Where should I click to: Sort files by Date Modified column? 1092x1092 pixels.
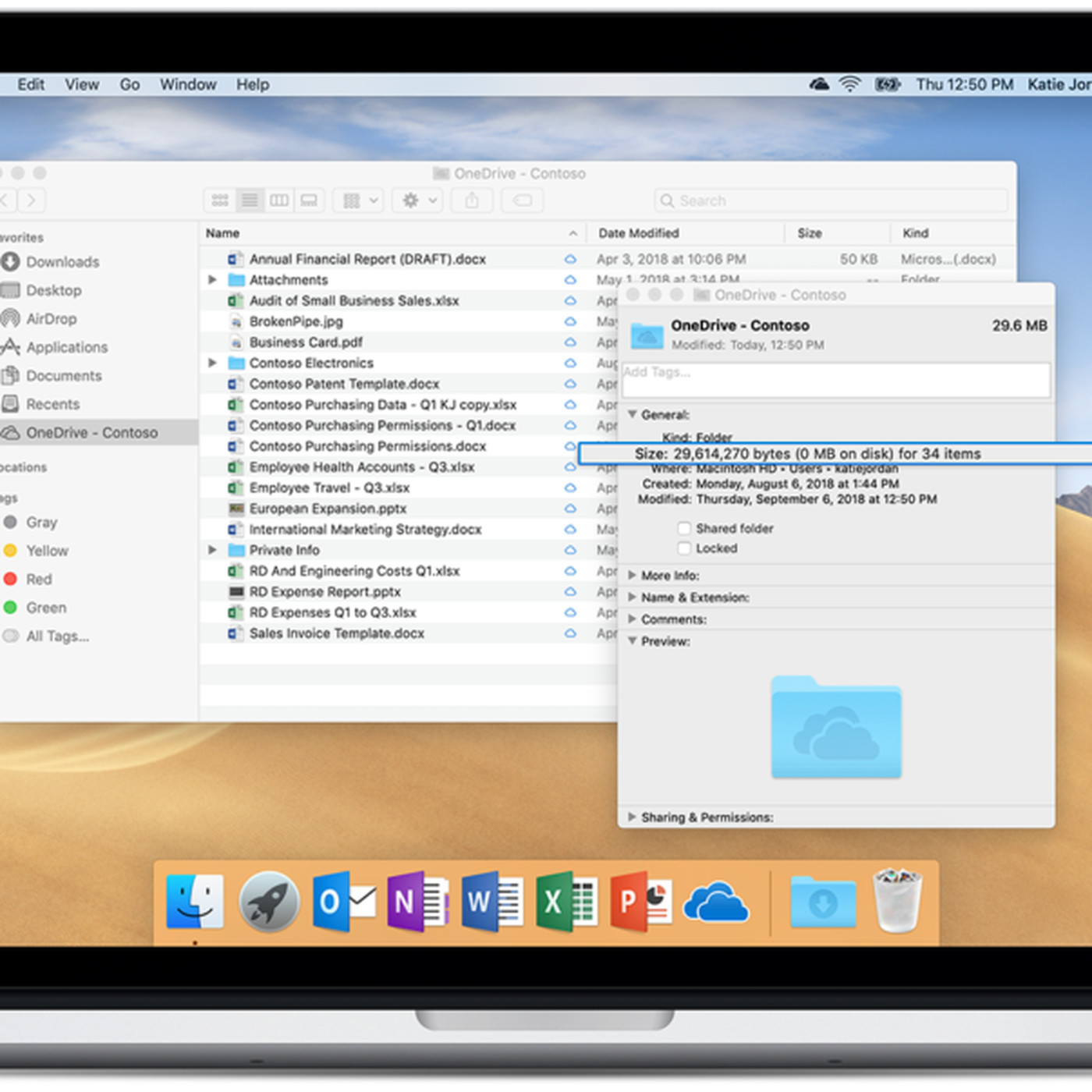(x=639, y=233)
